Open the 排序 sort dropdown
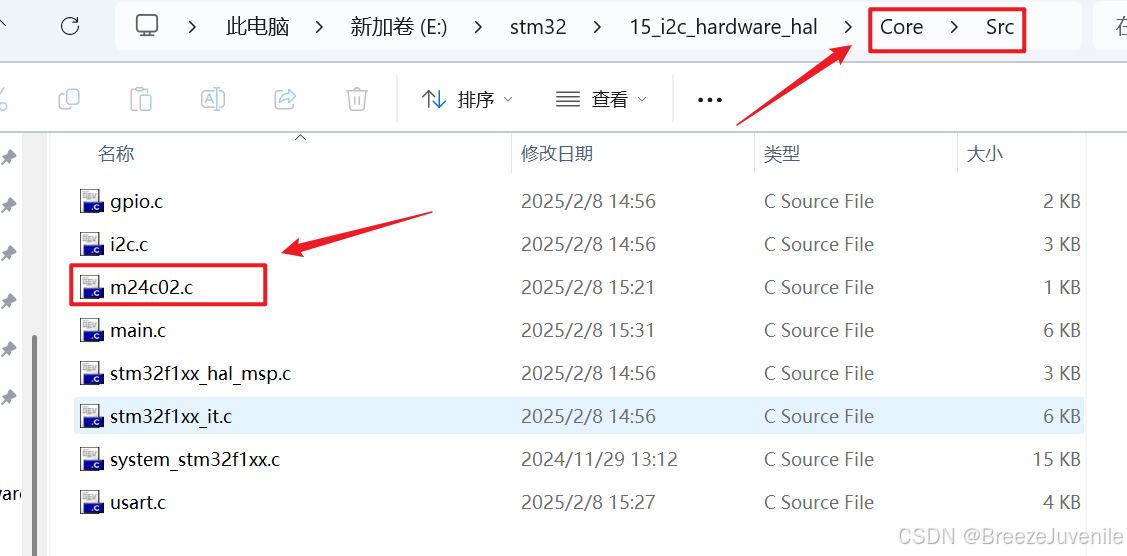This screenshot has width=1127, height=556. pos(467,99)
